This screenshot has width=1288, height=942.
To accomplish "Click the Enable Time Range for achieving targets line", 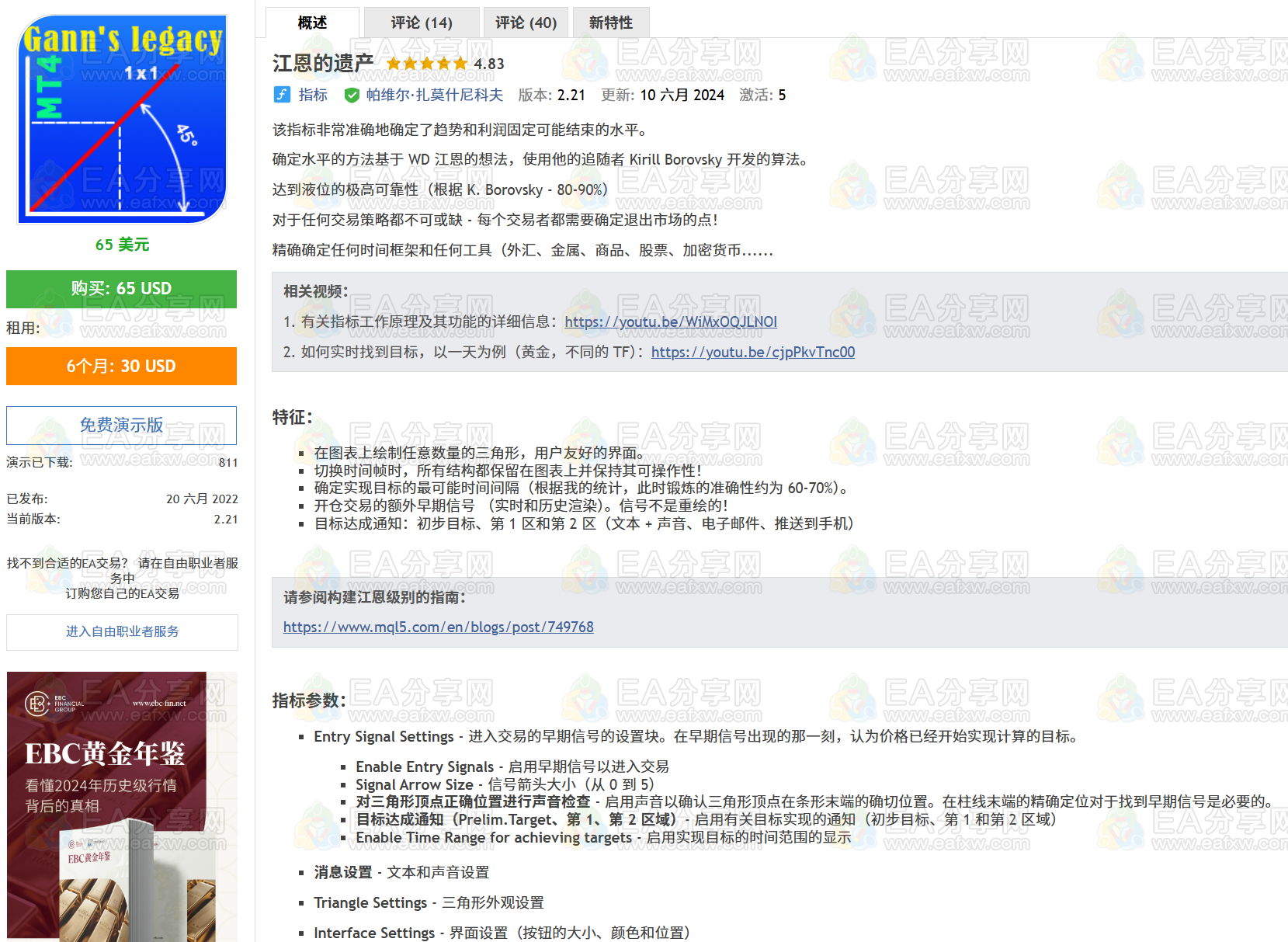I will point(603,837).
